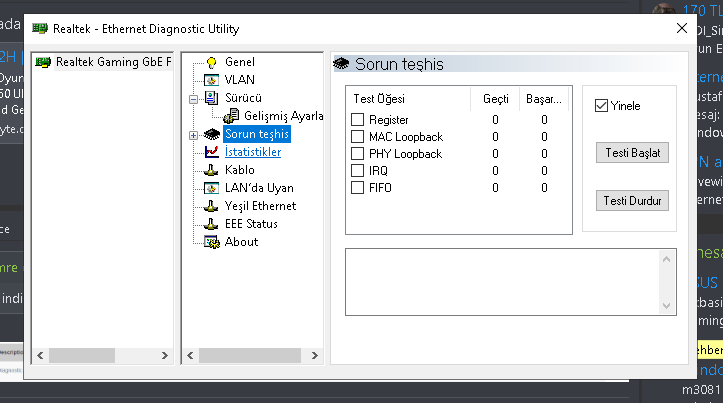Open the İstatistikler link
This screenshot has width=723, height=403.
pos(253,152)
